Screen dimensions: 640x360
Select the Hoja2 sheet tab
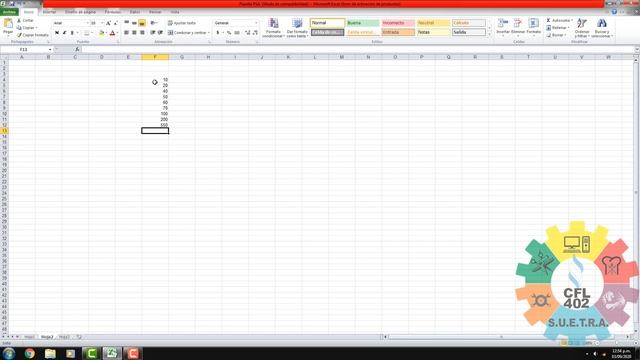click(47, 337)
